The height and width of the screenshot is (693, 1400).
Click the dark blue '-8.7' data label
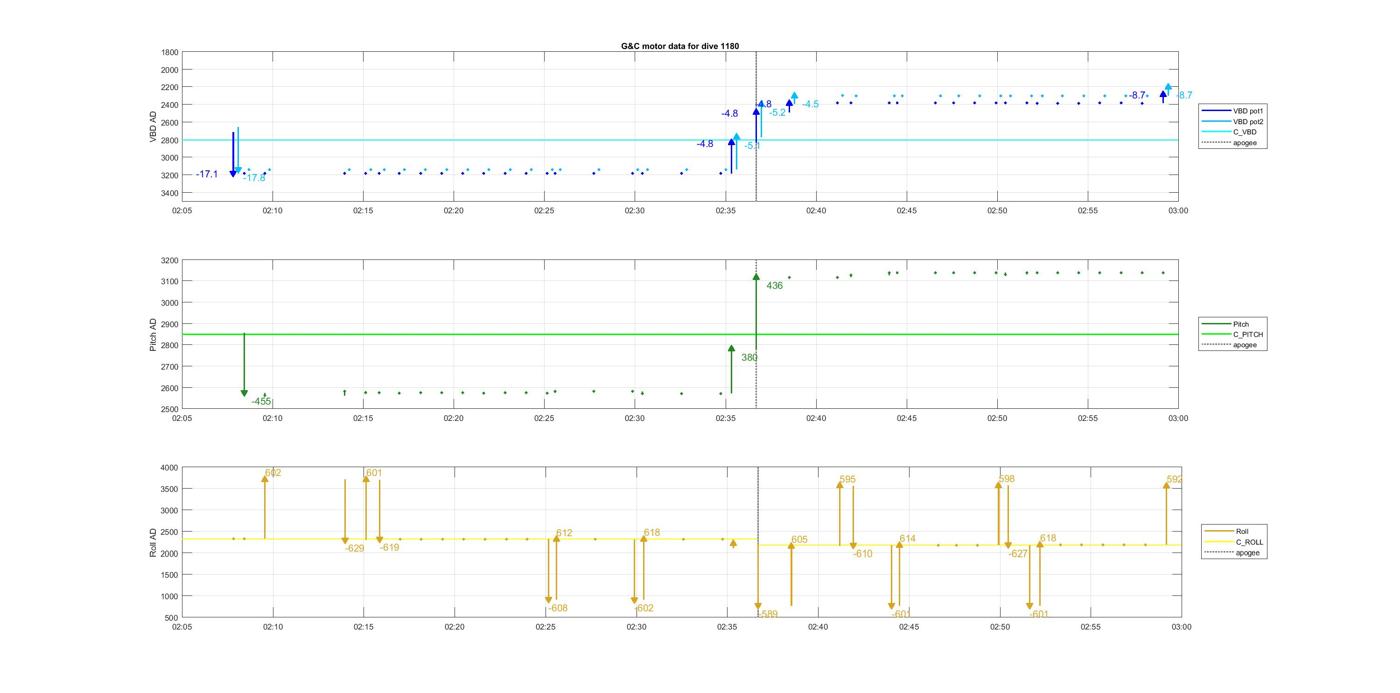tap(1137, 95)
